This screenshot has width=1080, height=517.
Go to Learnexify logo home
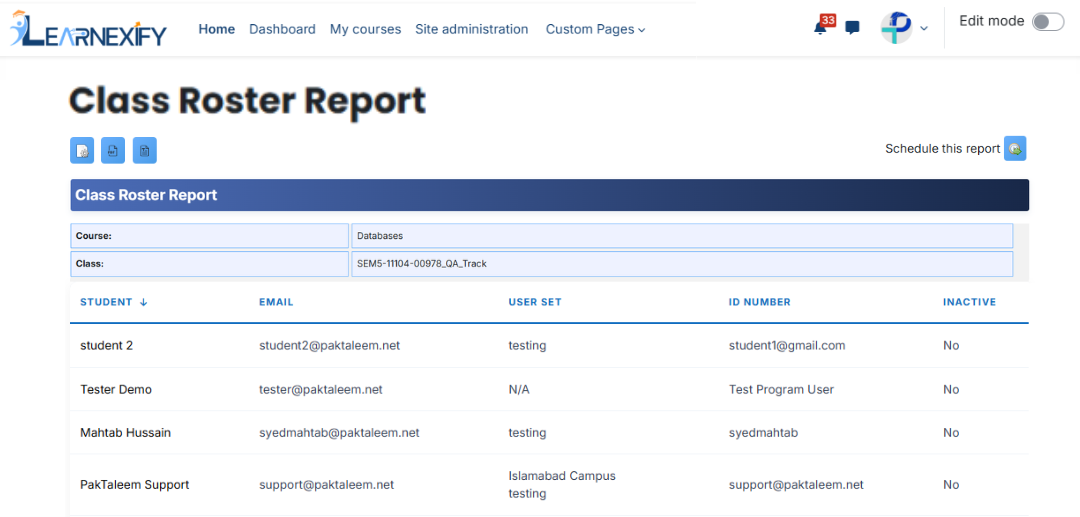tap(88, 29)
